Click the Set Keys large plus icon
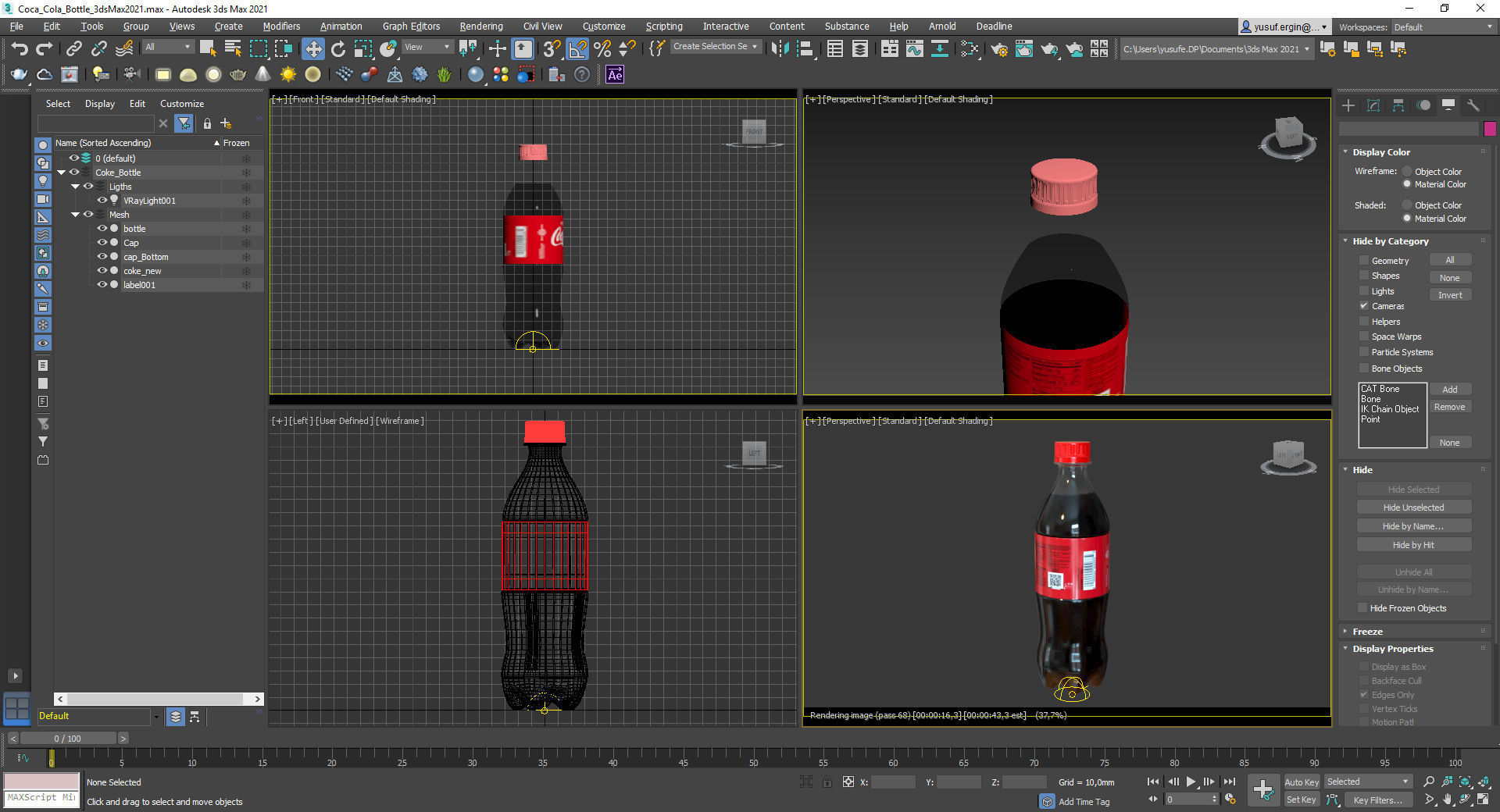The height and width of the screenshot is (812, 1500). 1262,789
